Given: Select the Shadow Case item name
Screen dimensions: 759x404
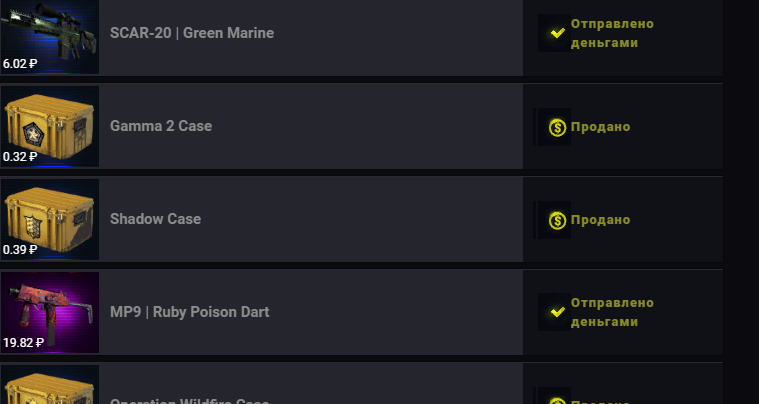Looking at the screenshot, I should click(155, 219).
